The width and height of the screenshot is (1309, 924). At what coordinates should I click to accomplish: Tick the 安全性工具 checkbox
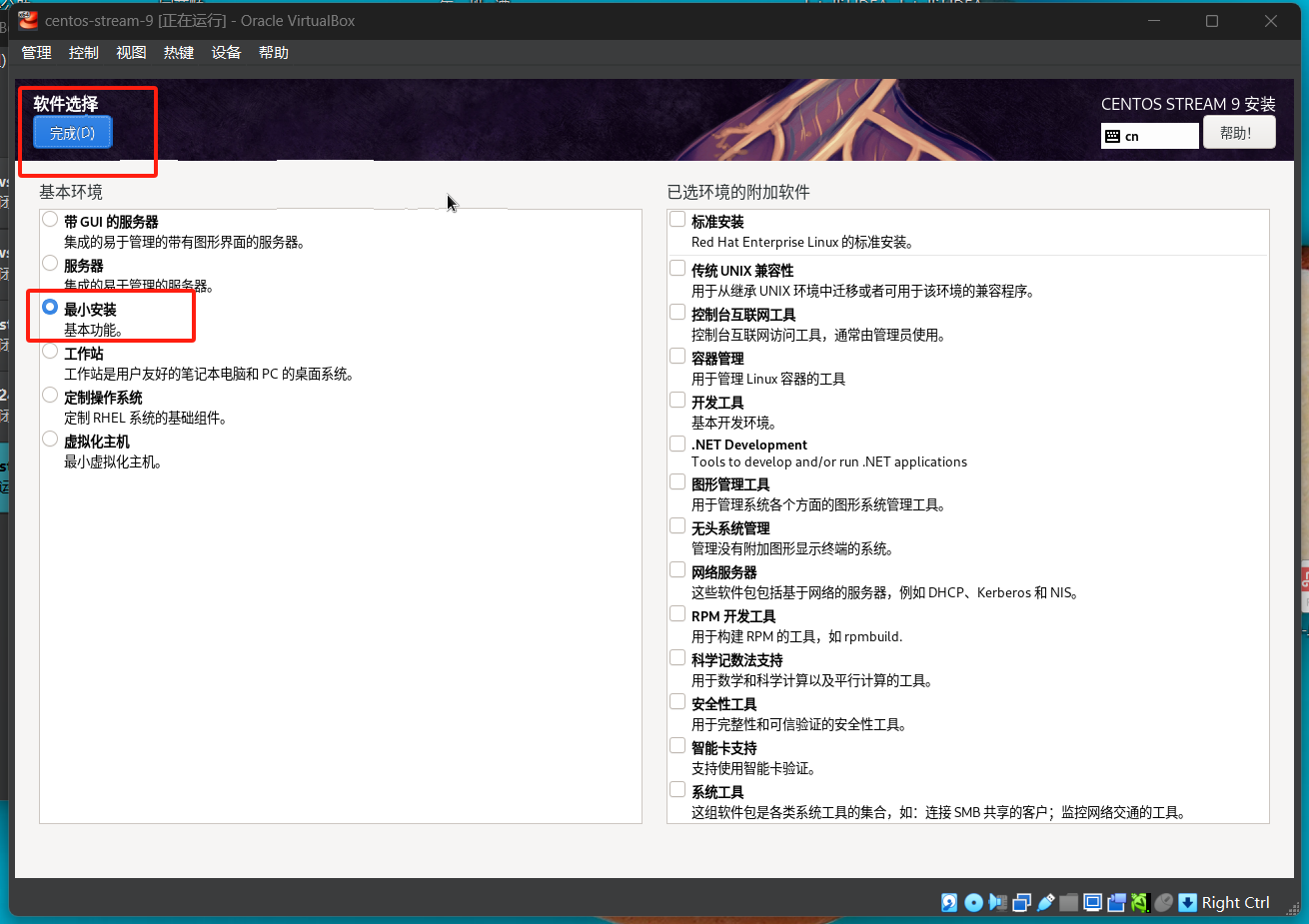(677, 701)
